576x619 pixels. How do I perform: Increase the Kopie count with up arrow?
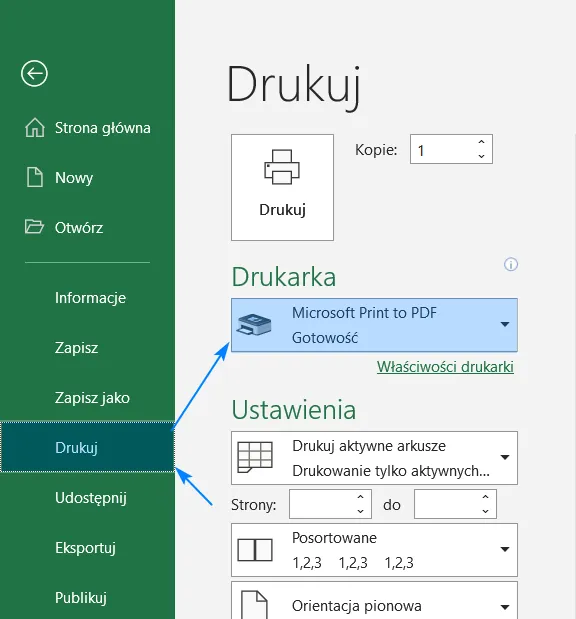[x=481, y=142]
